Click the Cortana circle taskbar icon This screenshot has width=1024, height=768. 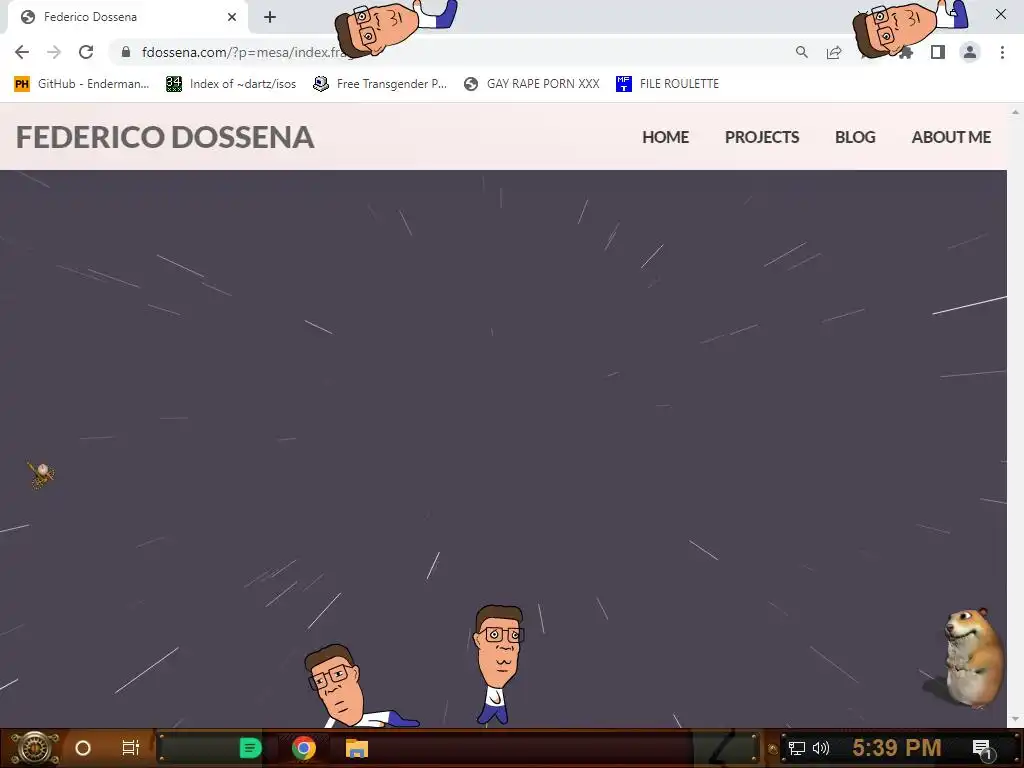83,748
